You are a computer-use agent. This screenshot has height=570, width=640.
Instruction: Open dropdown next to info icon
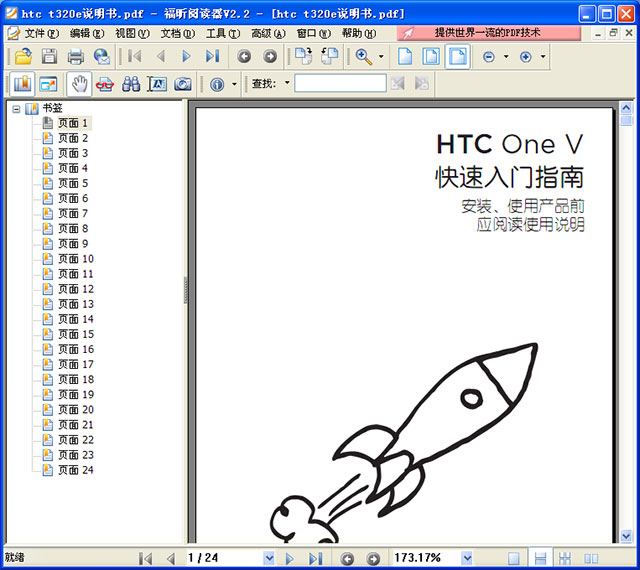[234, 85]
